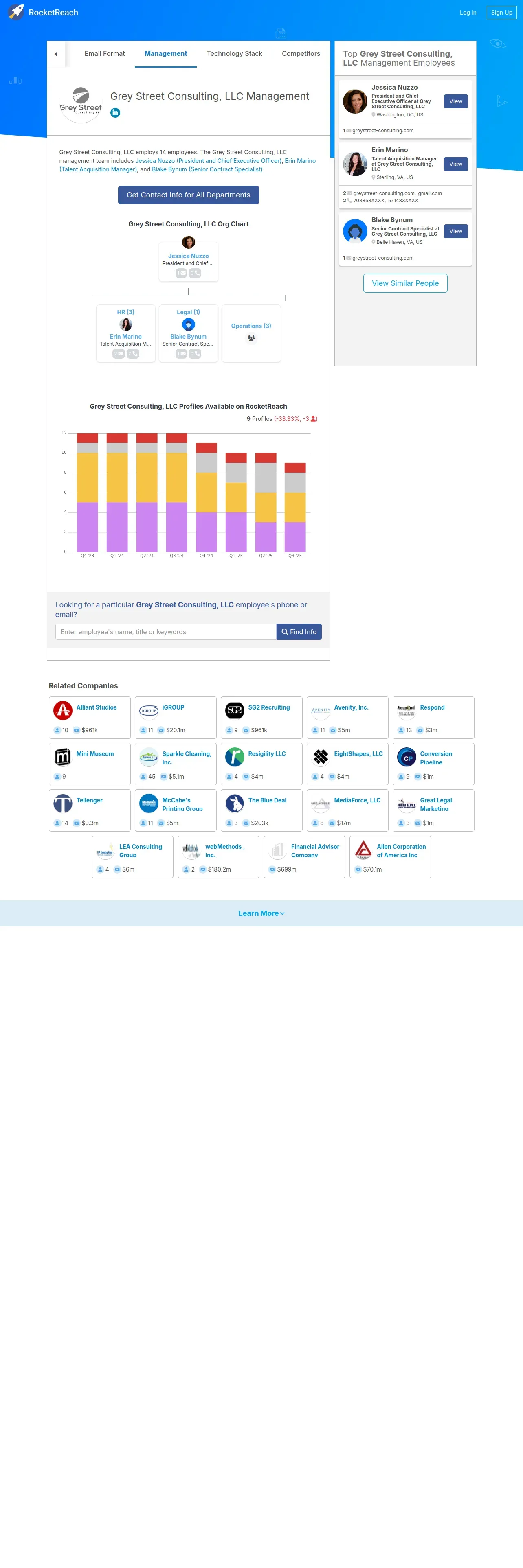
Task: Open the Mini Museum logo
Action: (x=63, y=757)
